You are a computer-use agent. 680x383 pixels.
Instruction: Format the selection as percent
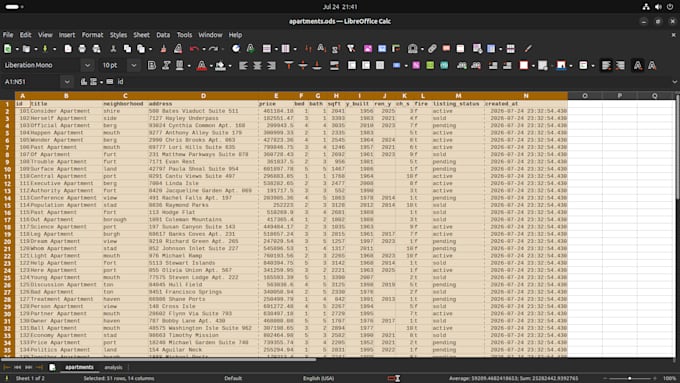pos(416,65)
